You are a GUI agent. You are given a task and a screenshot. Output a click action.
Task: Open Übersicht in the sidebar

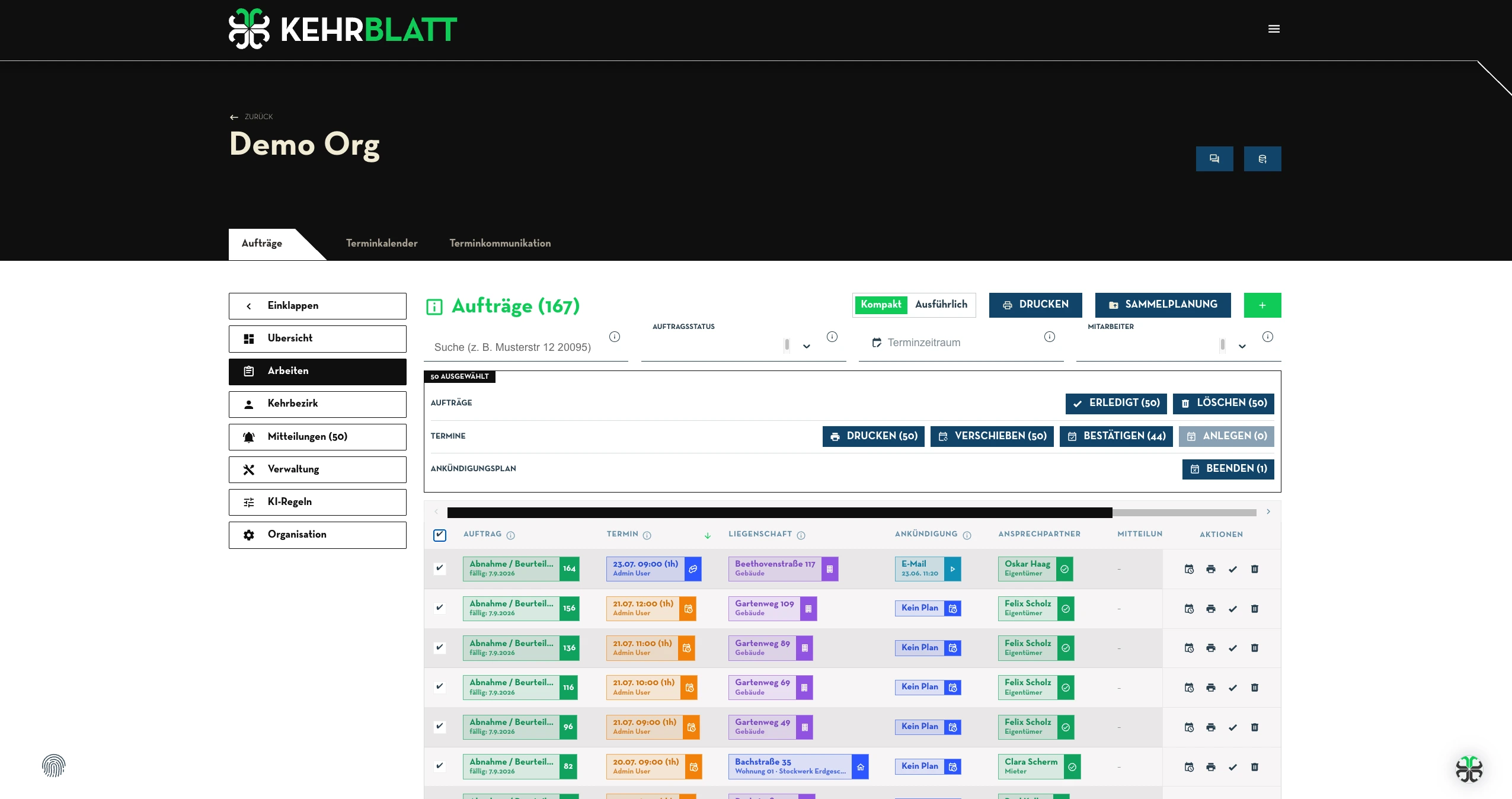pos(318,338)
